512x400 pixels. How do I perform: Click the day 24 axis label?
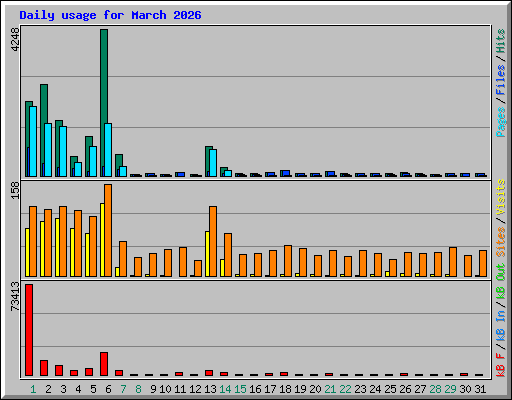click(x=375, y=389)
